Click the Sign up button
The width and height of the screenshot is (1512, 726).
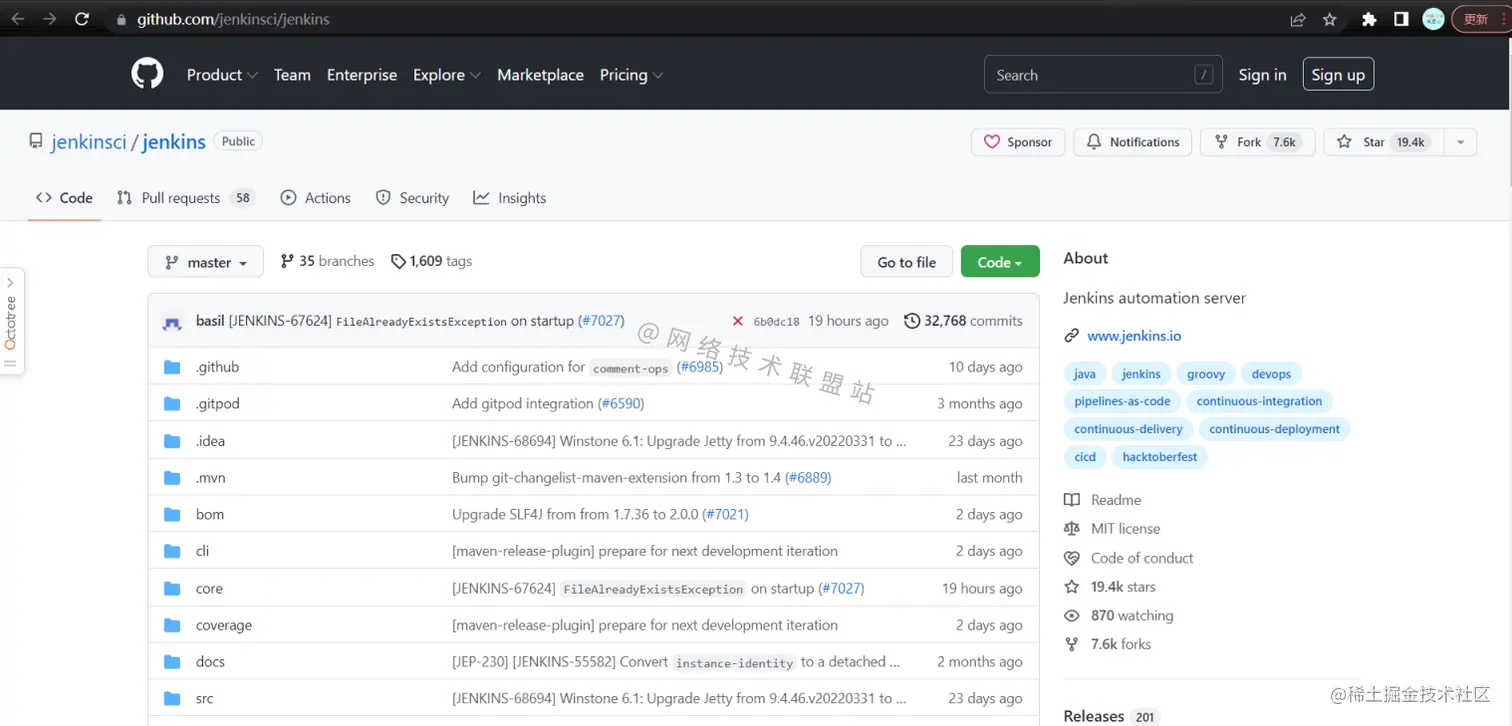tap(1338, 75)
